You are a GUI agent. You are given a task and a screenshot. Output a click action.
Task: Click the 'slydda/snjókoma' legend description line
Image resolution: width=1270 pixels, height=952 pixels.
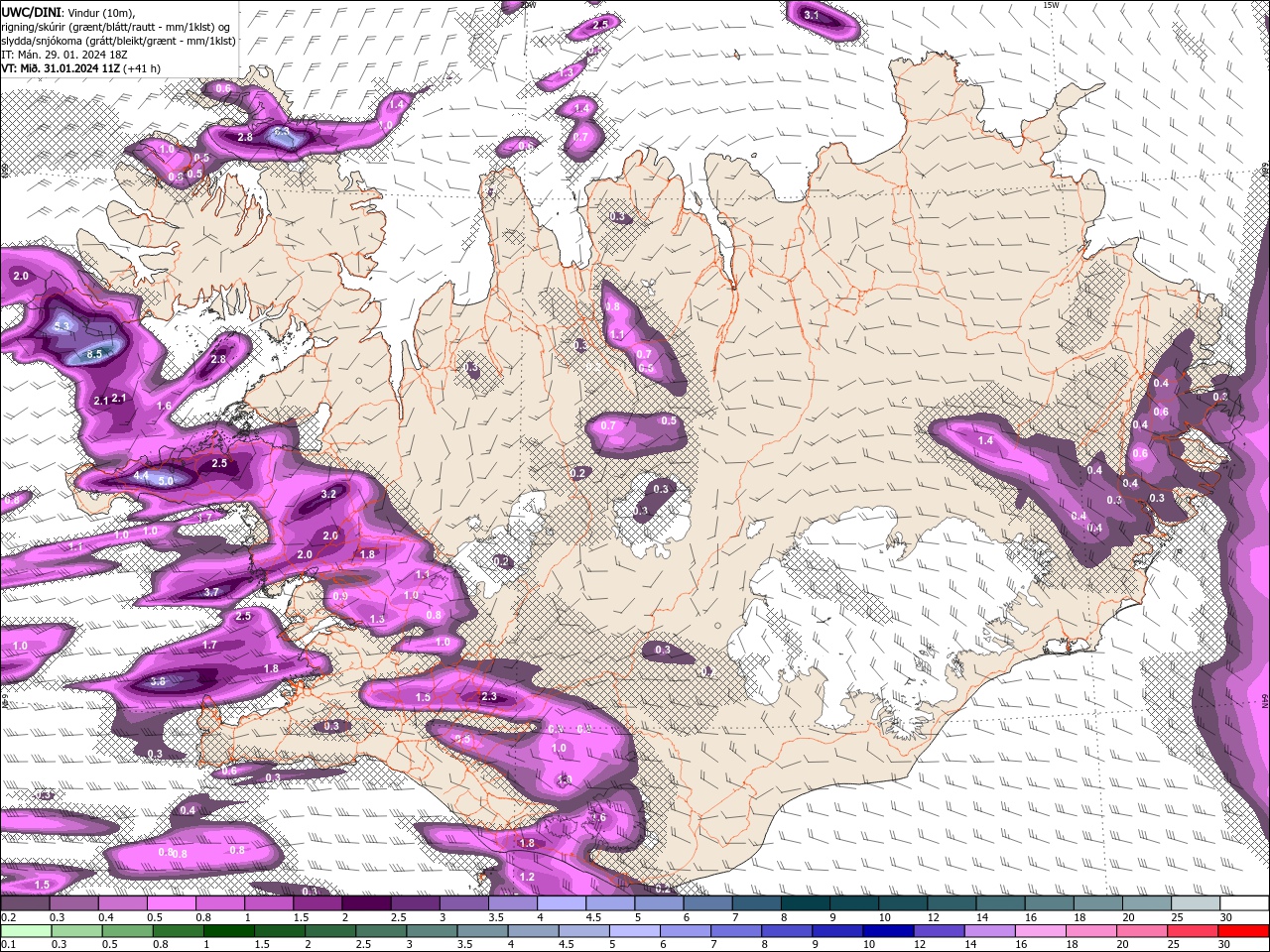coord(118,40)
